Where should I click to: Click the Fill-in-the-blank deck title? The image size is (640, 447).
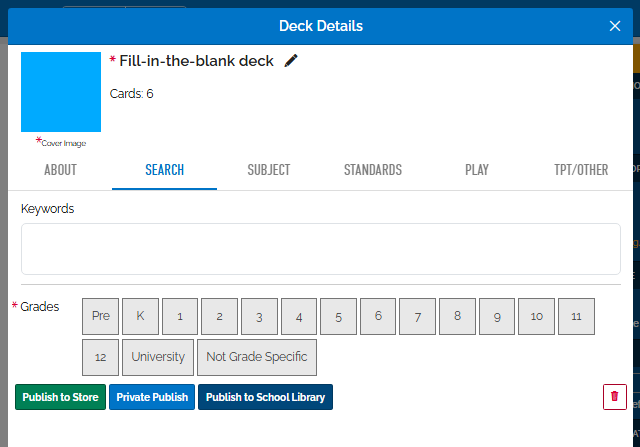point(196,61)
